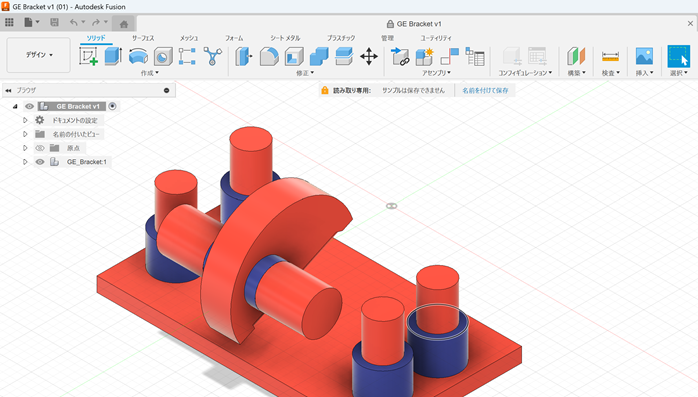This screenshot has width=698, height=397.
Task: Switch to the プラスチック tab
Action: pos(341,38)
